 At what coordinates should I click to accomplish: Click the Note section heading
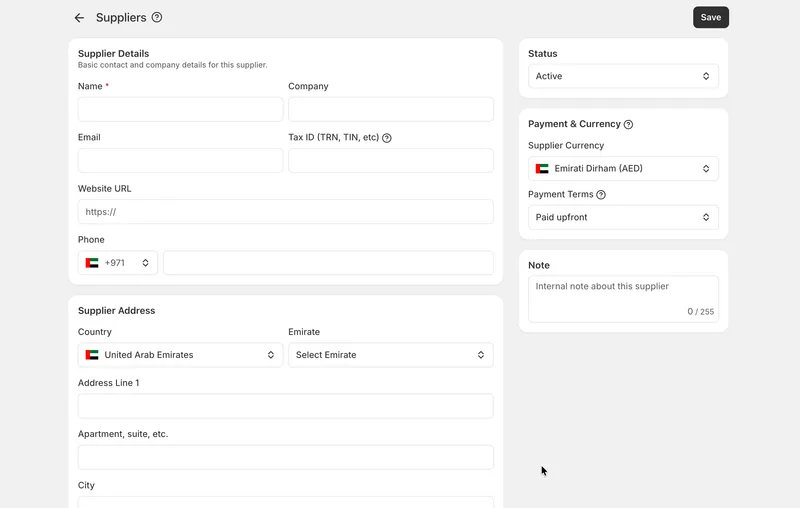[x=539, y=265]
